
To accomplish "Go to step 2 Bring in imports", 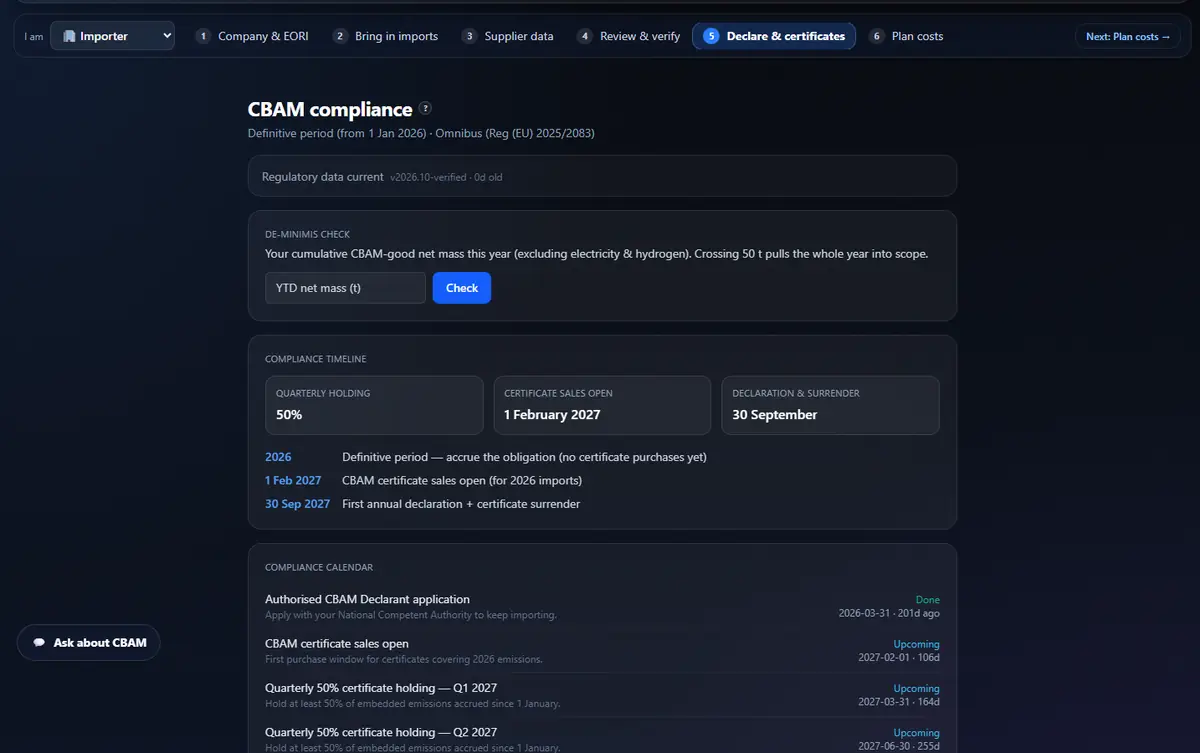I will [386, 36].
